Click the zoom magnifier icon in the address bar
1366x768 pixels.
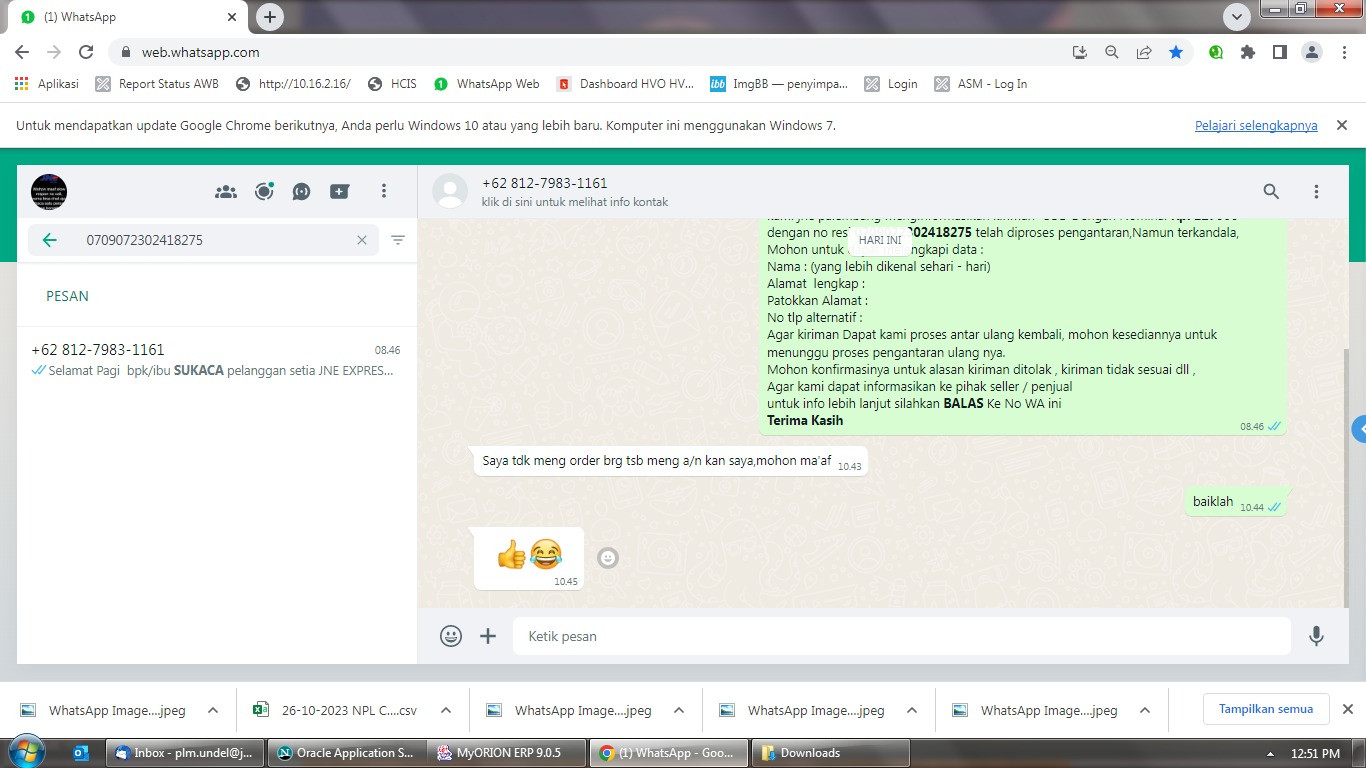pos(1112,52)
